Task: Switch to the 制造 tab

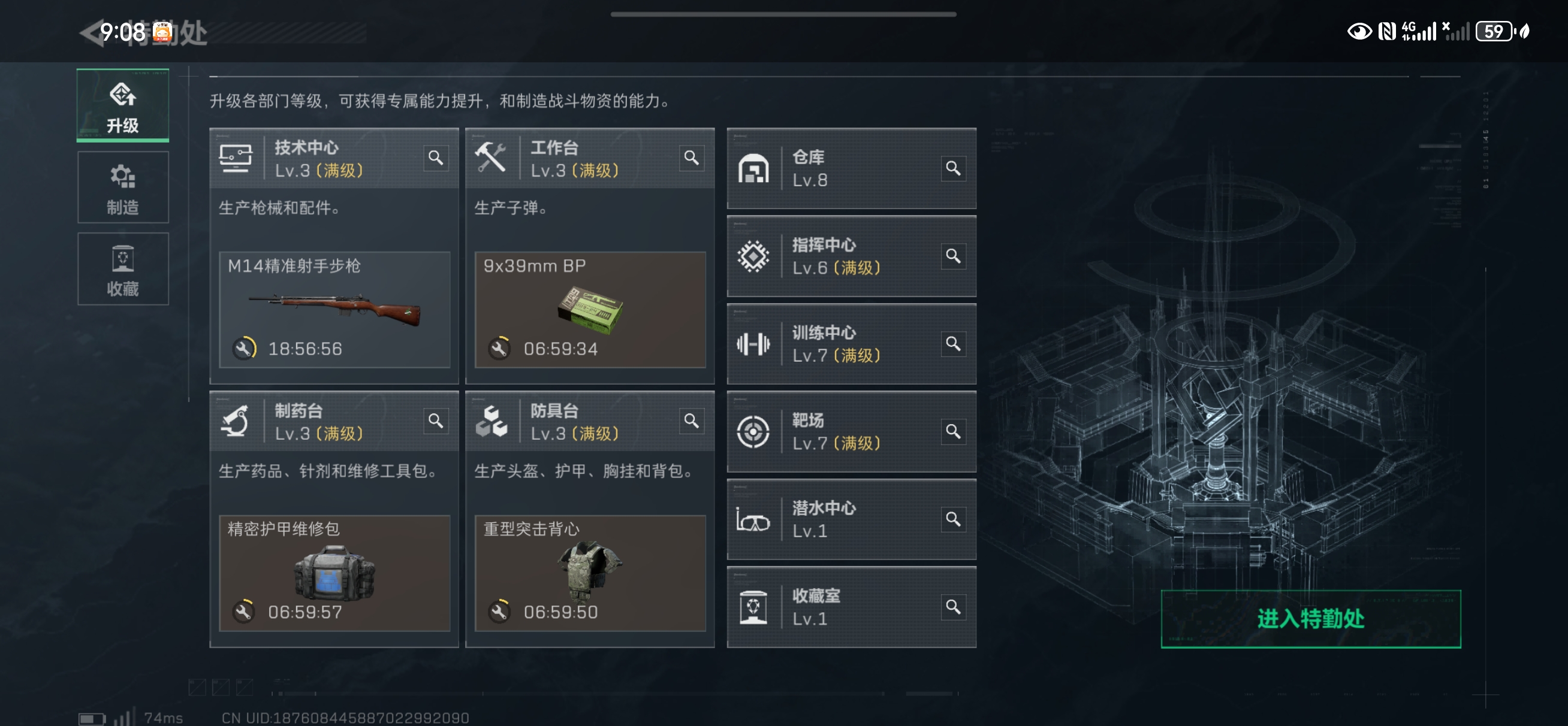Action: 123,187
